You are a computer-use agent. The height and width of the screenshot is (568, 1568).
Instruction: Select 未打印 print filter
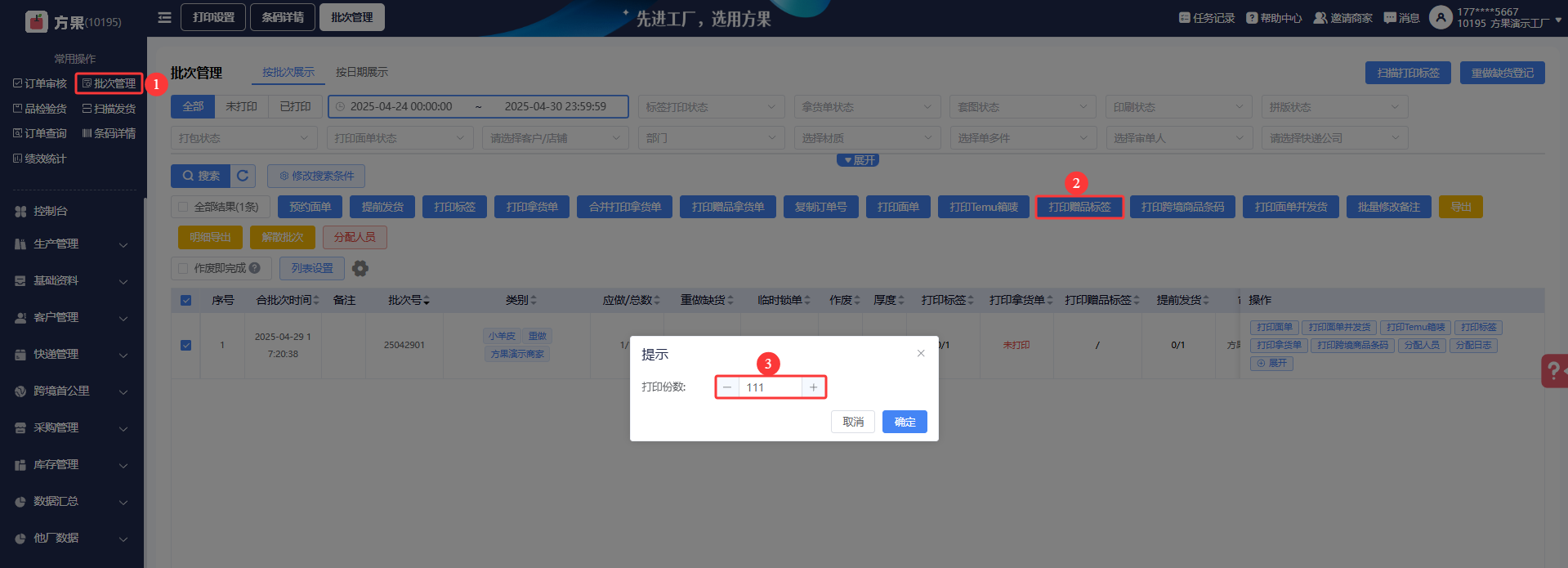(241, 106)
